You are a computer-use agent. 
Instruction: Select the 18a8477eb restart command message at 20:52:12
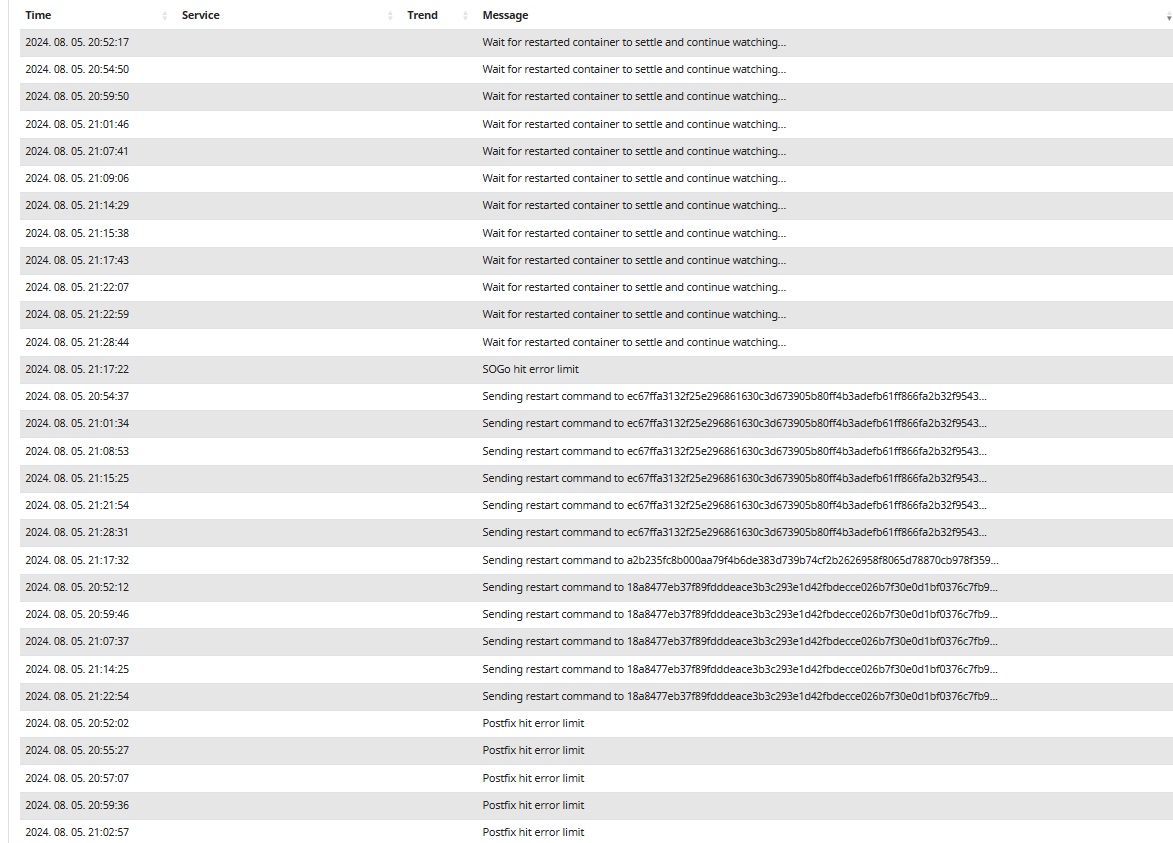pyautogui.click(x=740, y=587)
